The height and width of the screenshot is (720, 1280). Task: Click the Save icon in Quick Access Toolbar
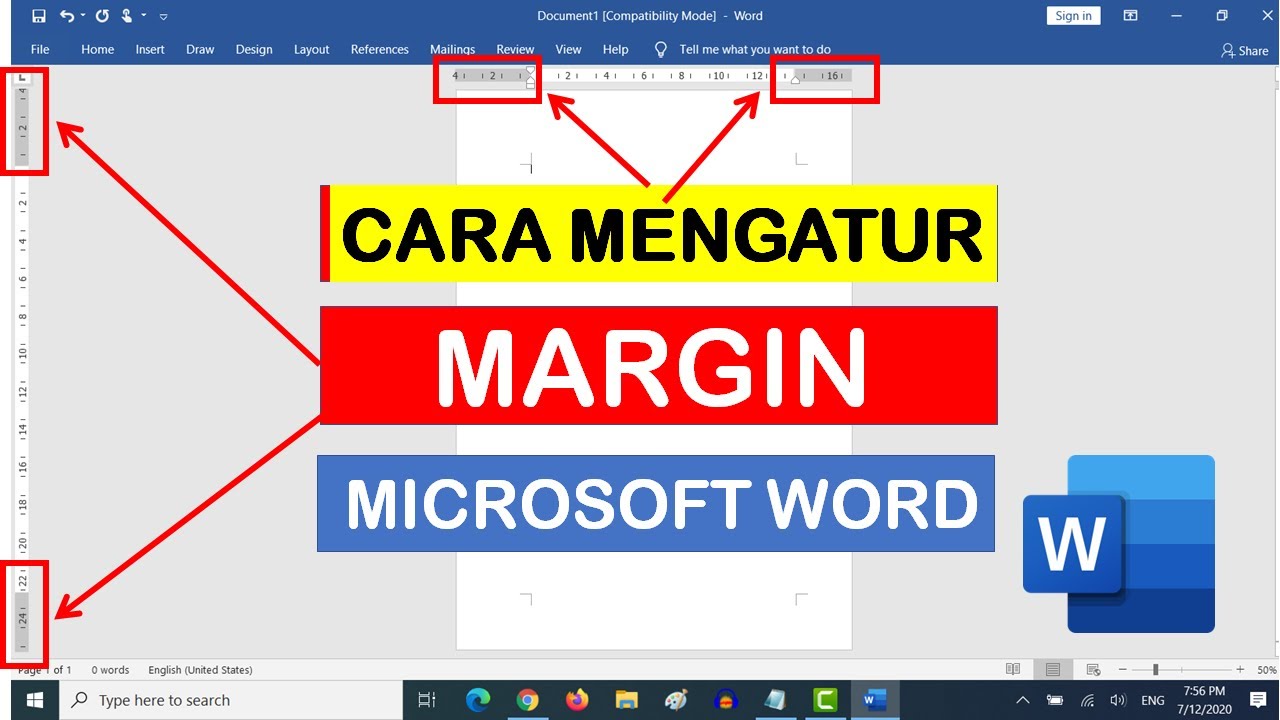point(39,16)
